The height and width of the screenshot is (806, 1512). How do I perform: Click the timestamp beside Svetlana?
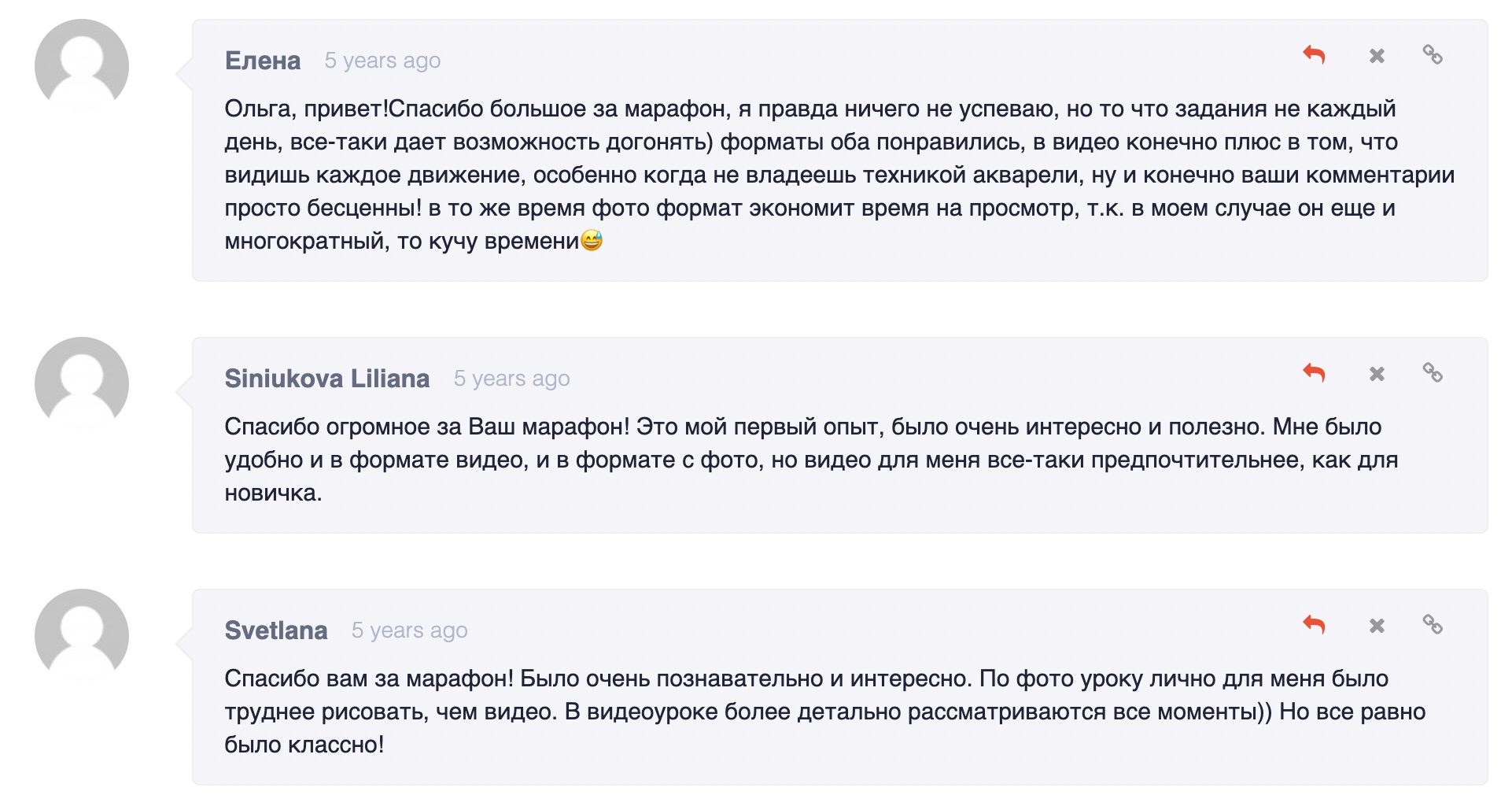point(409,630)
